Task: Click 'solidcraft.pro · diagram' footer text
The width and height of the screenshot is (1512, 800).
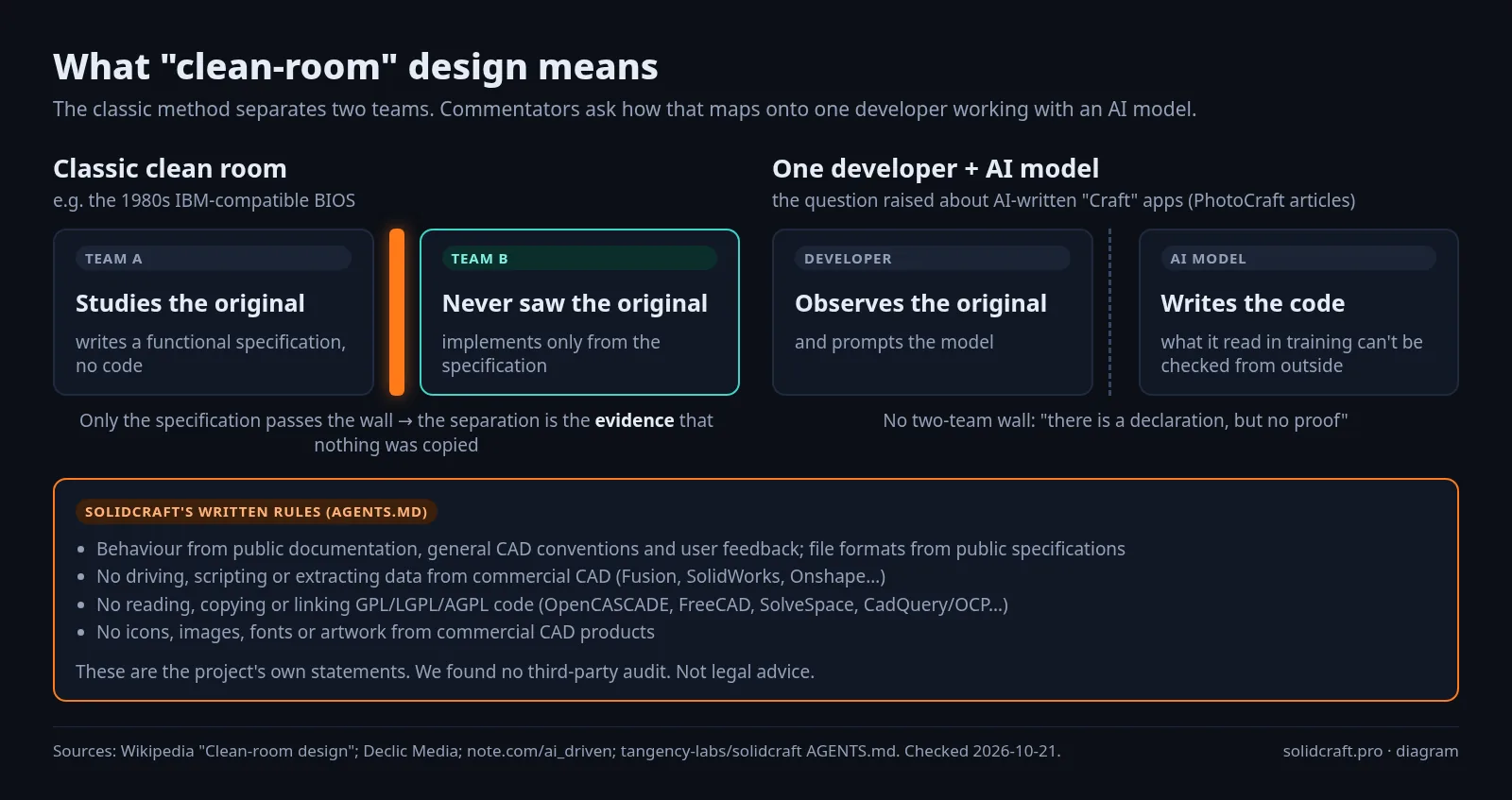Action: click(1370, 751)
